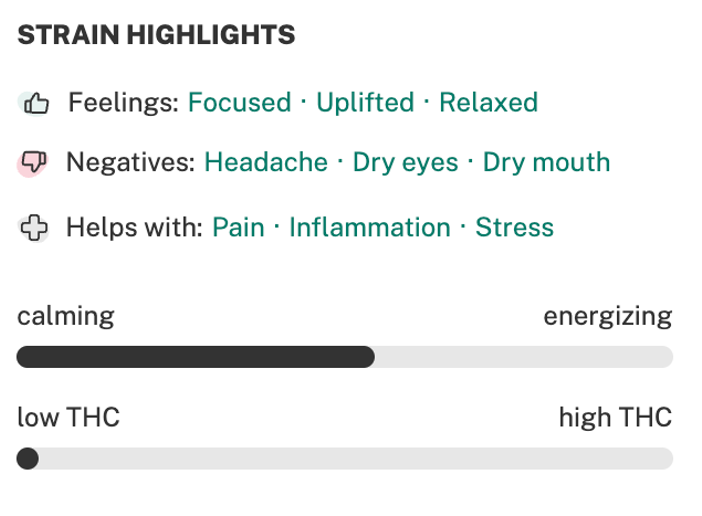This screenshot has width=702, height=516.
Task: Click the Inflammation link
Action: [370, 227]
